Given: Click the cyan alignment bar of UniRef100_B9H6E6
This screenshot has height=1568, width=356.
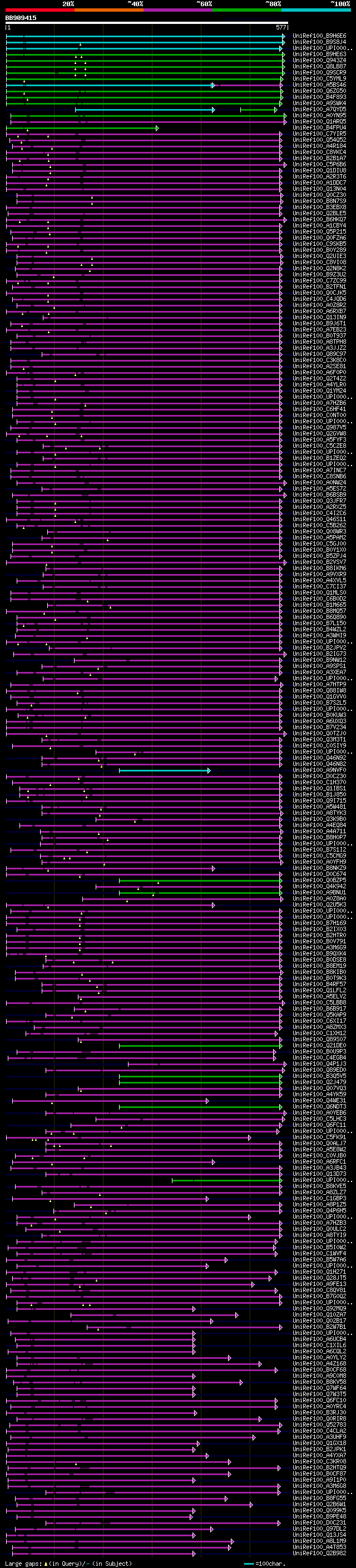Looking at the screenshot, I should pyautogui.click(x=145, y=36).
